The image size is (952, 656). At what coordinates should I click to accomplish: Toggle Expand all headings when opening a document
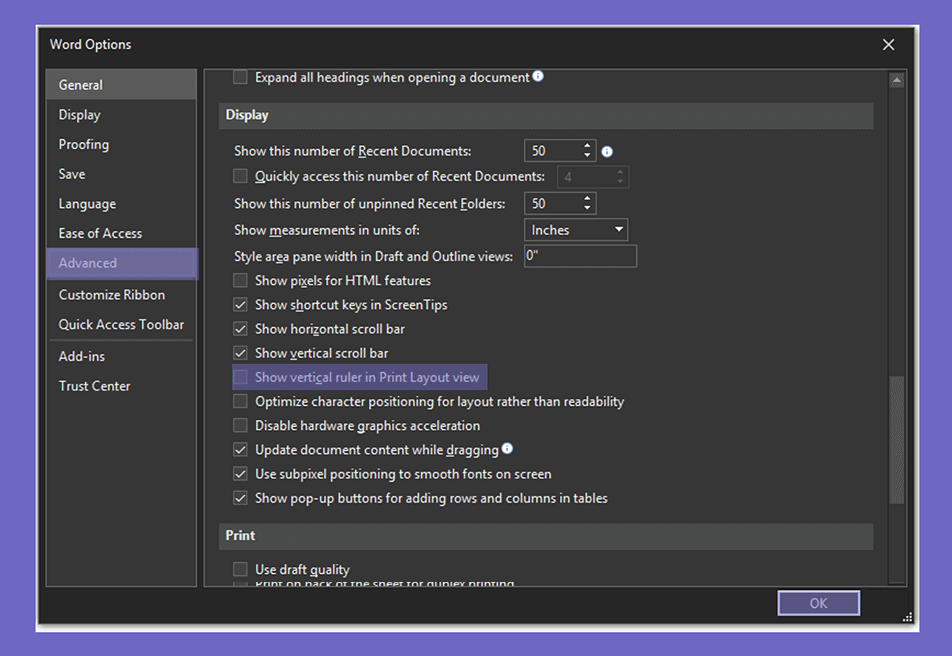240,77
